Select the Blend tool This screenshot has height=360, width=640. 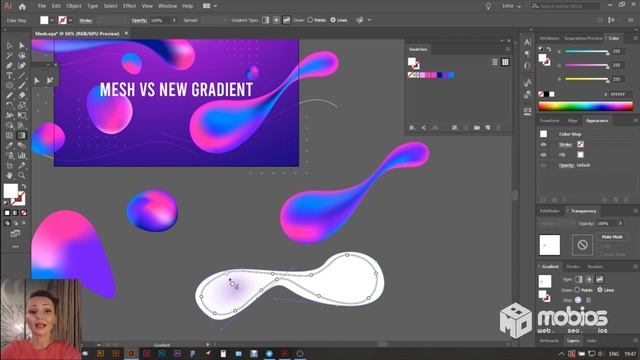pyautogui.click(x=22, y=146)
